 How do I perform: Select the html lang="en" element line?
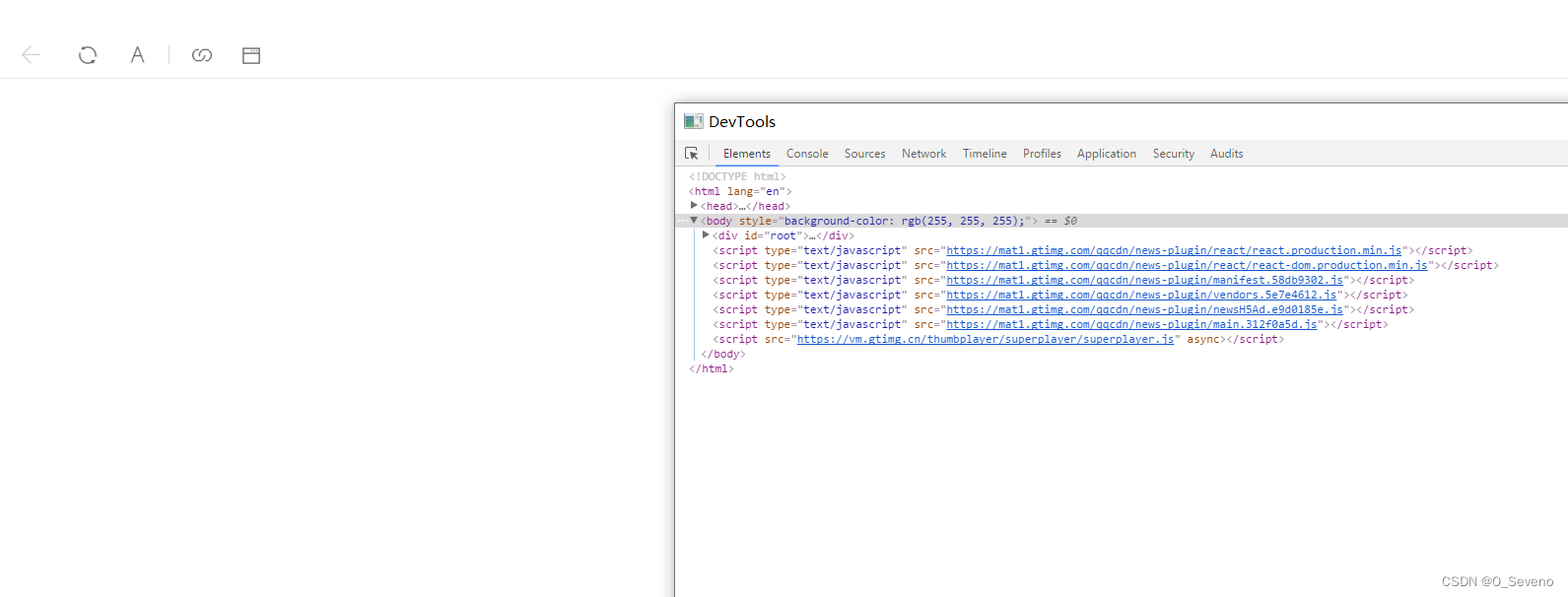739,191
